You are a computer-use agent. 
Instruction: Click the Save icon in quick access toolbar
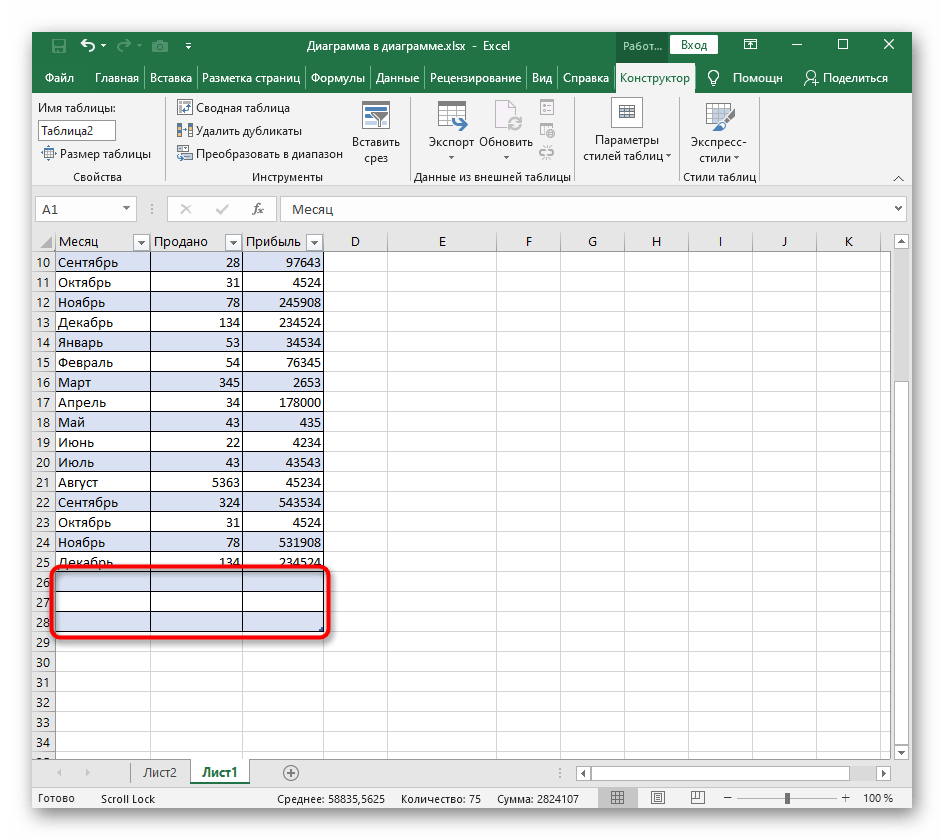pyautogui.click(x=59, y=45)
